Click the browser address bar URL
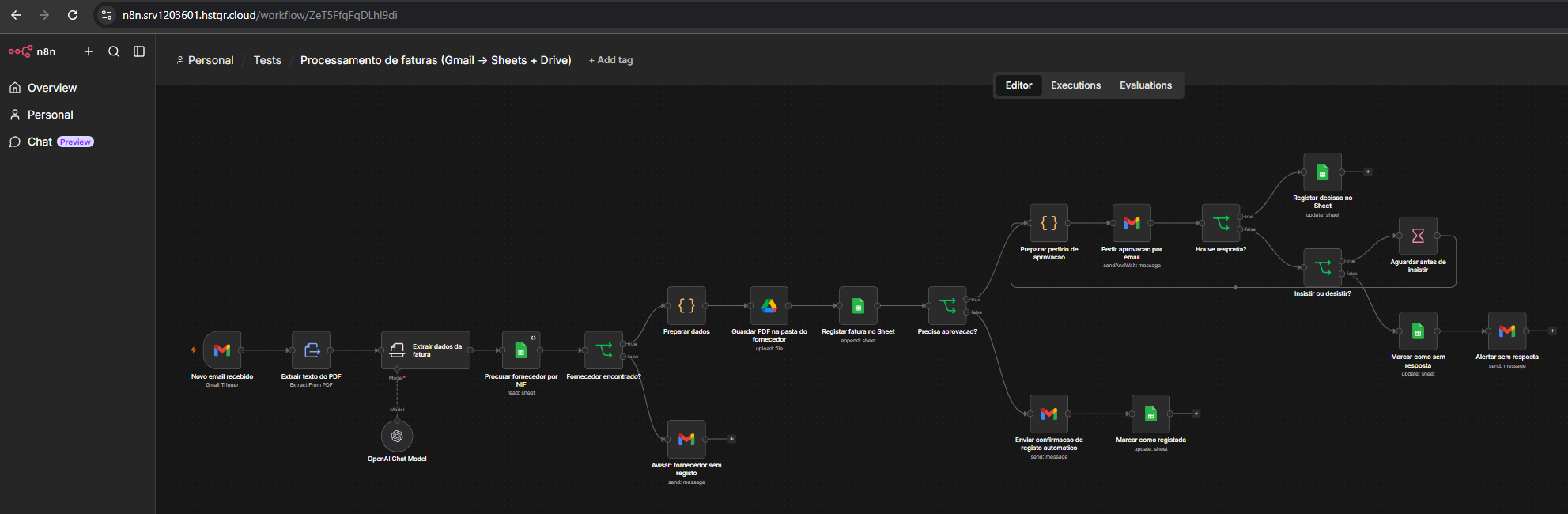 pyautogui.click(x=260, y=15)
